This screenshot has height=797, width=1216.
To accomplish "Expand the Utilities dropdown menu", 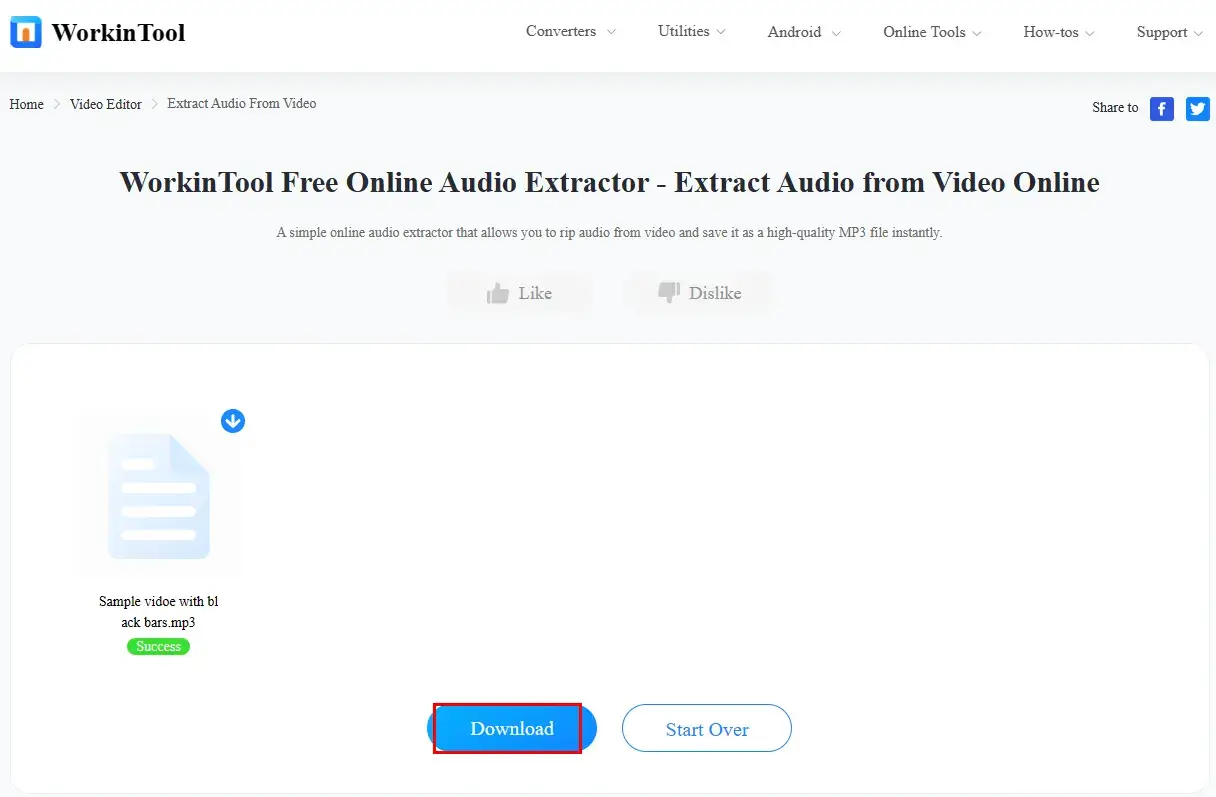I will [x=691, y=32].
